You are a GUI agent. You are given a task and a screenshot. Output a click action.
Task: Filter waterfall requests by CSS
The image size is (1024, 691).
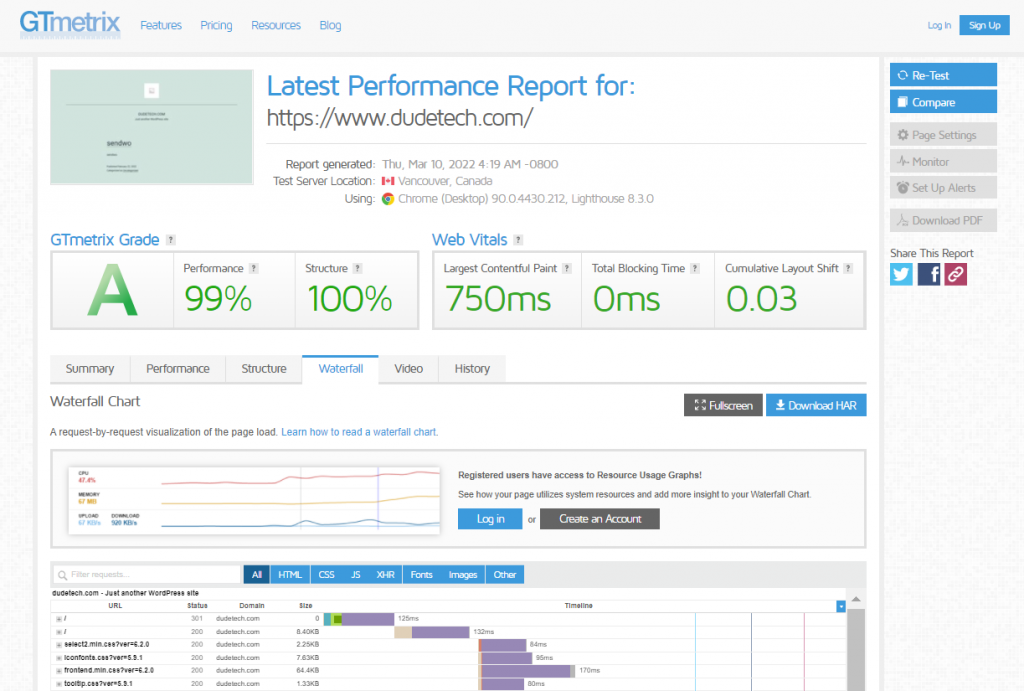coord(326,575)
